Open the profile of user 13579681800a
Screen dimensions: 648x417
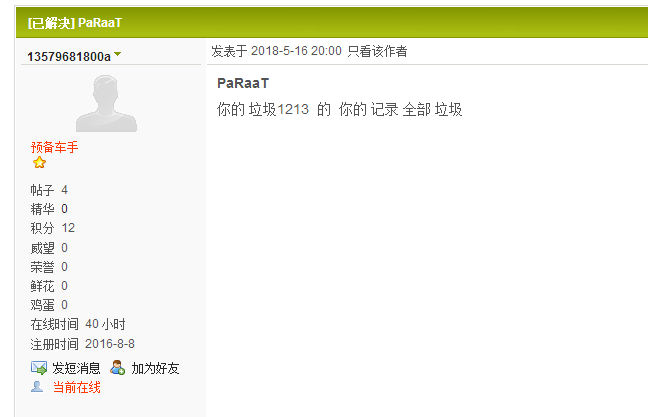click(x=68, y=56)
